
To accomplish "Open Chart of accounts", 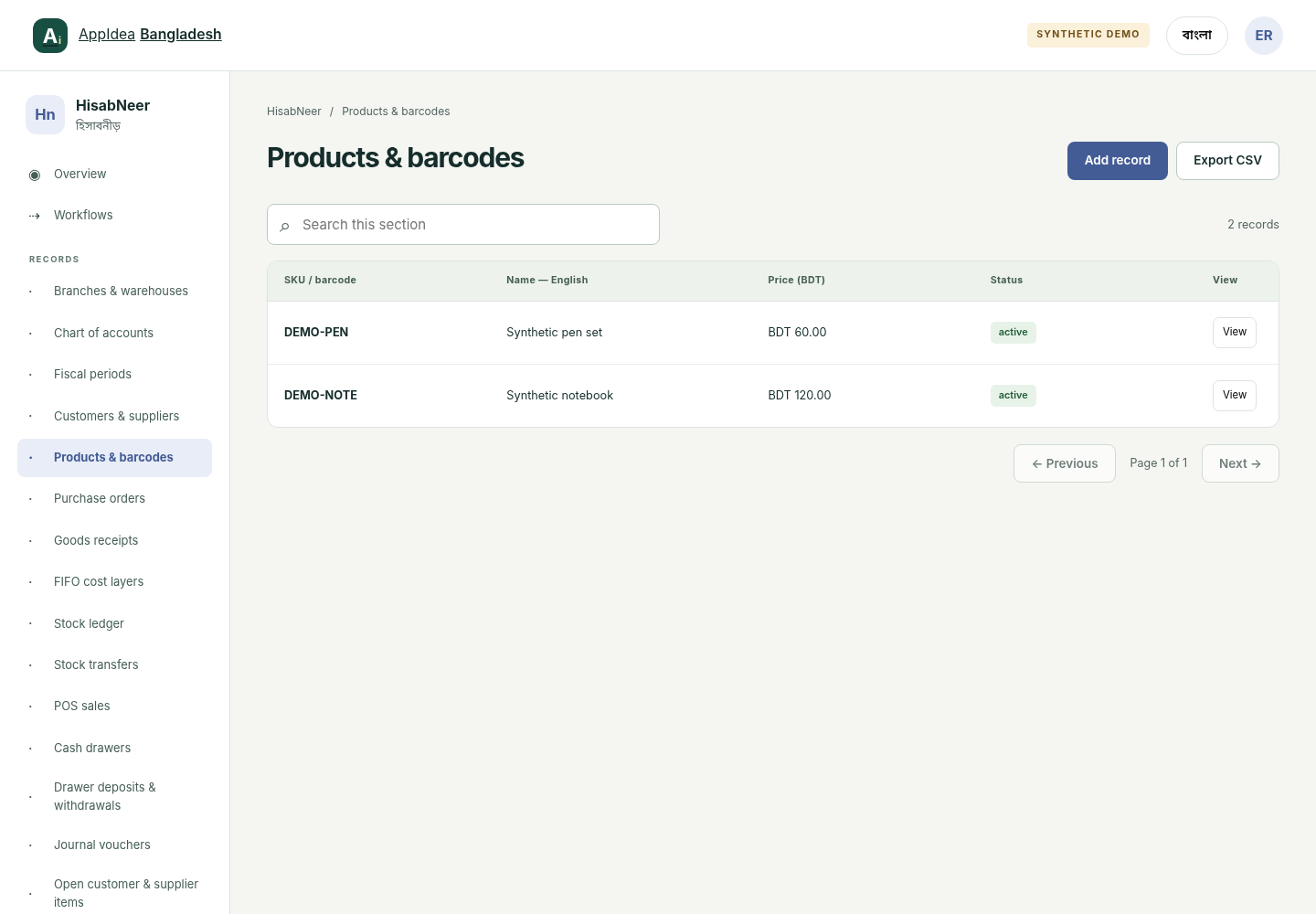I will click(x=114, y=333).
